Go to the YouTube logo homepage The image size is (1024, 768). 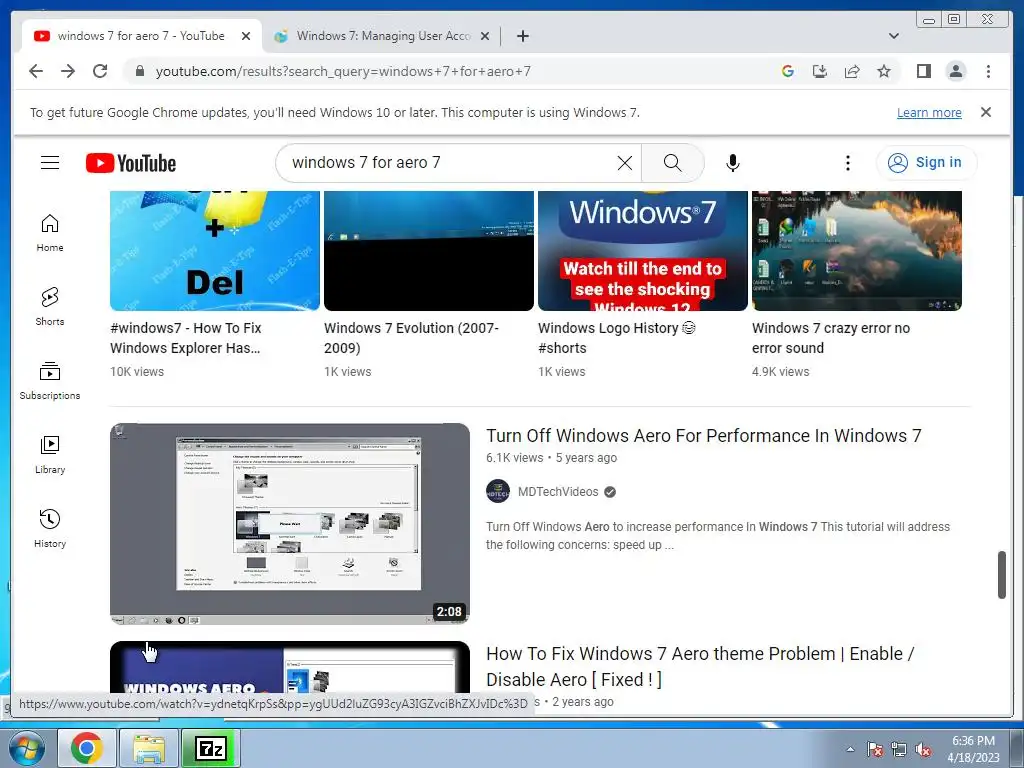coord(131,163)
